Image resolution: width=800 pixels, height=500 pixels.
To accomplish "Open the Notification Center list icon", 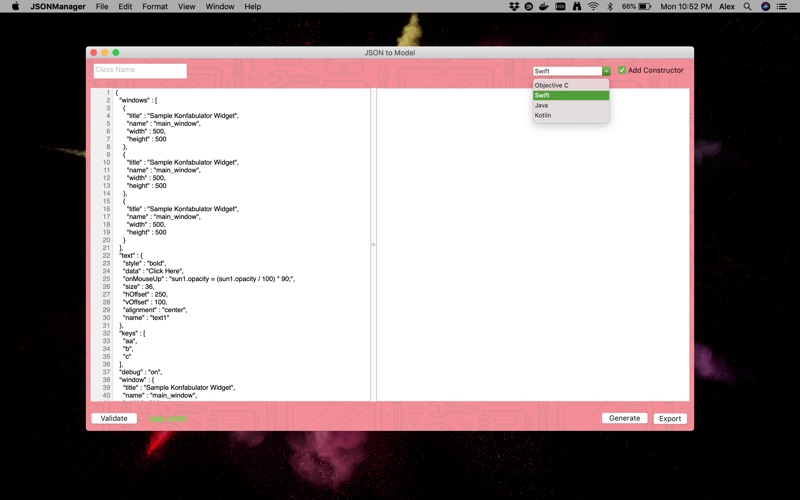I will coord(782,6).
